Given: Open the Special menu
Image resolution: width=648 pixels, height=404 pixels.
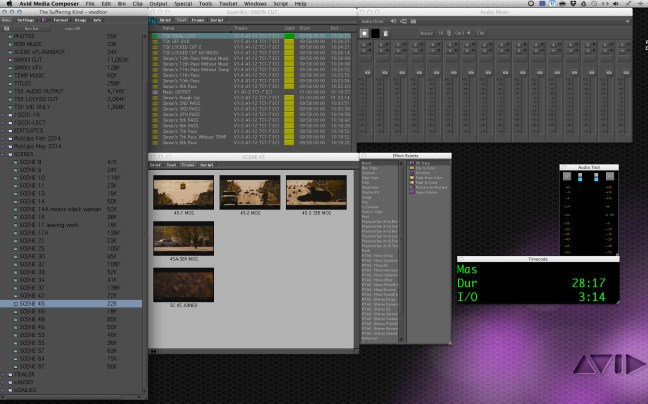Looking at the screenshot, I should click(178, 5).
